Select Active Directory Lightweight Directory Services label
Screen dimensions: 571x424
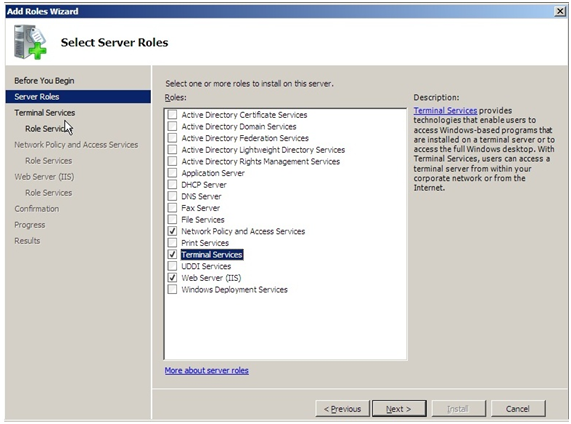point(263,150)
